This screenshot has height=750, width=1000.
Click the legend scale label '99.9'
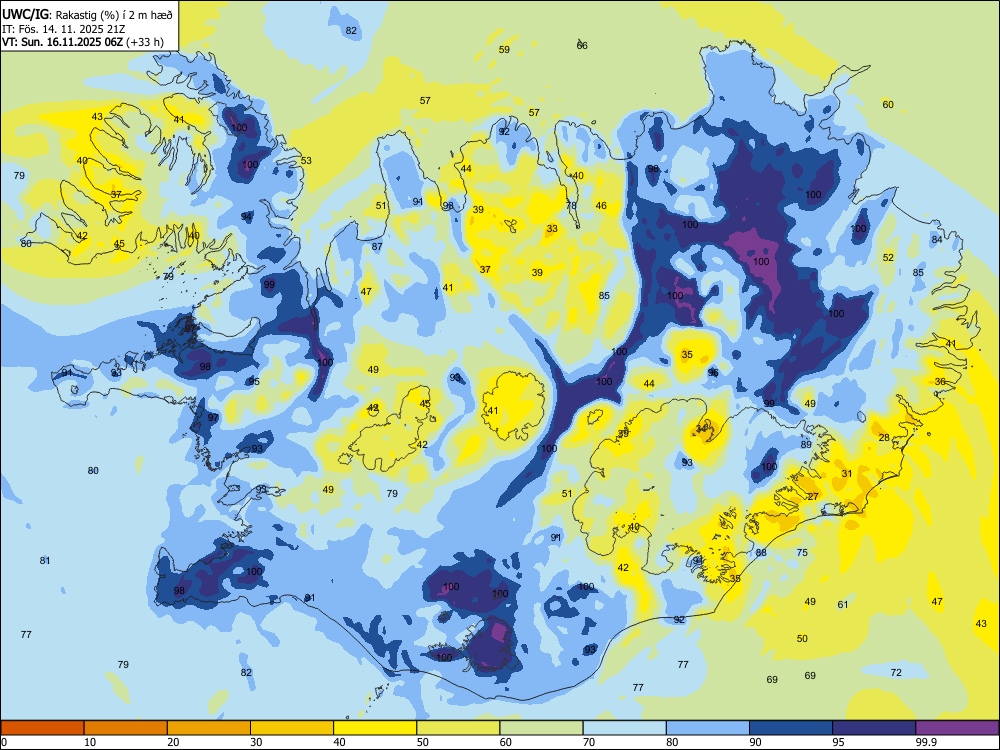926,742
